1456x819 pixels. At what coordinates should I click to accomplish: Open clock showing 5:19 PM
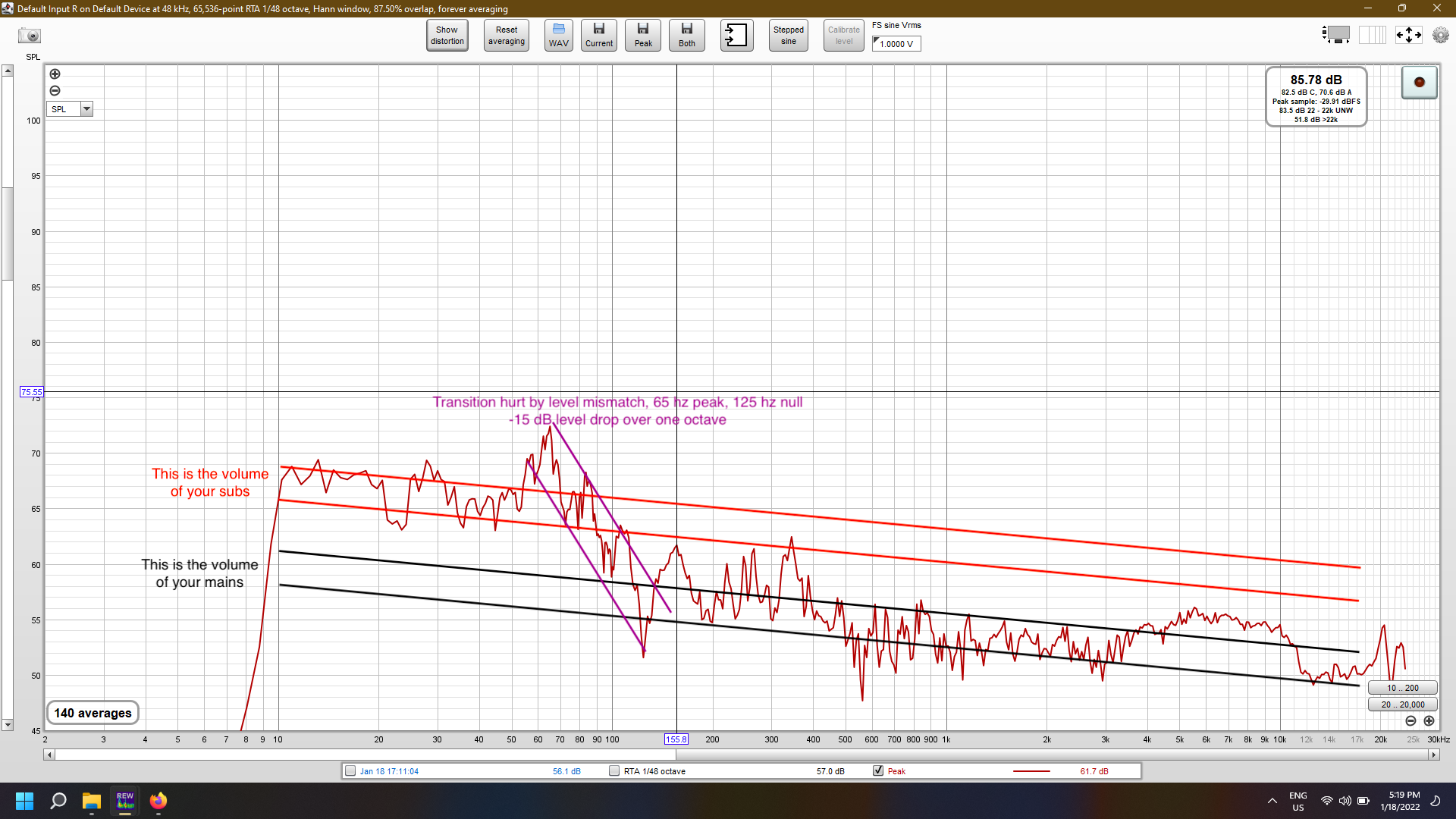[1400, 801]
